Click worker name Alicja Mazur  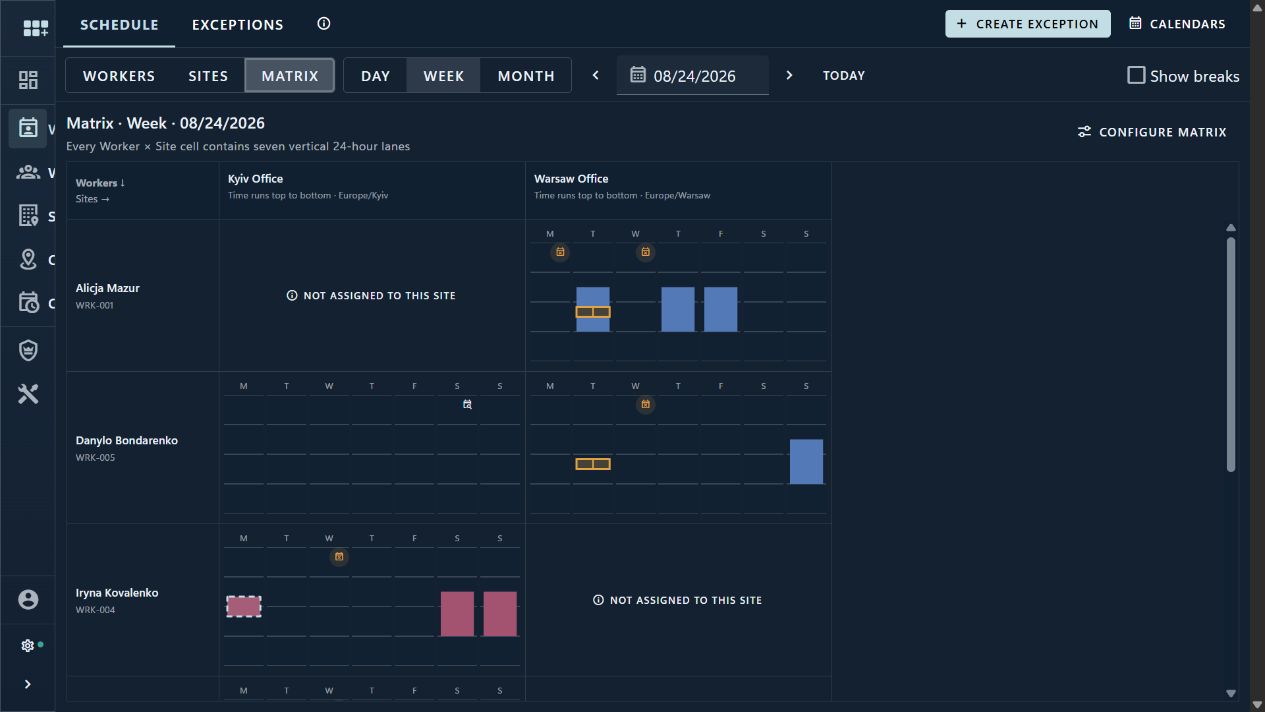click(x=108, y=288)
